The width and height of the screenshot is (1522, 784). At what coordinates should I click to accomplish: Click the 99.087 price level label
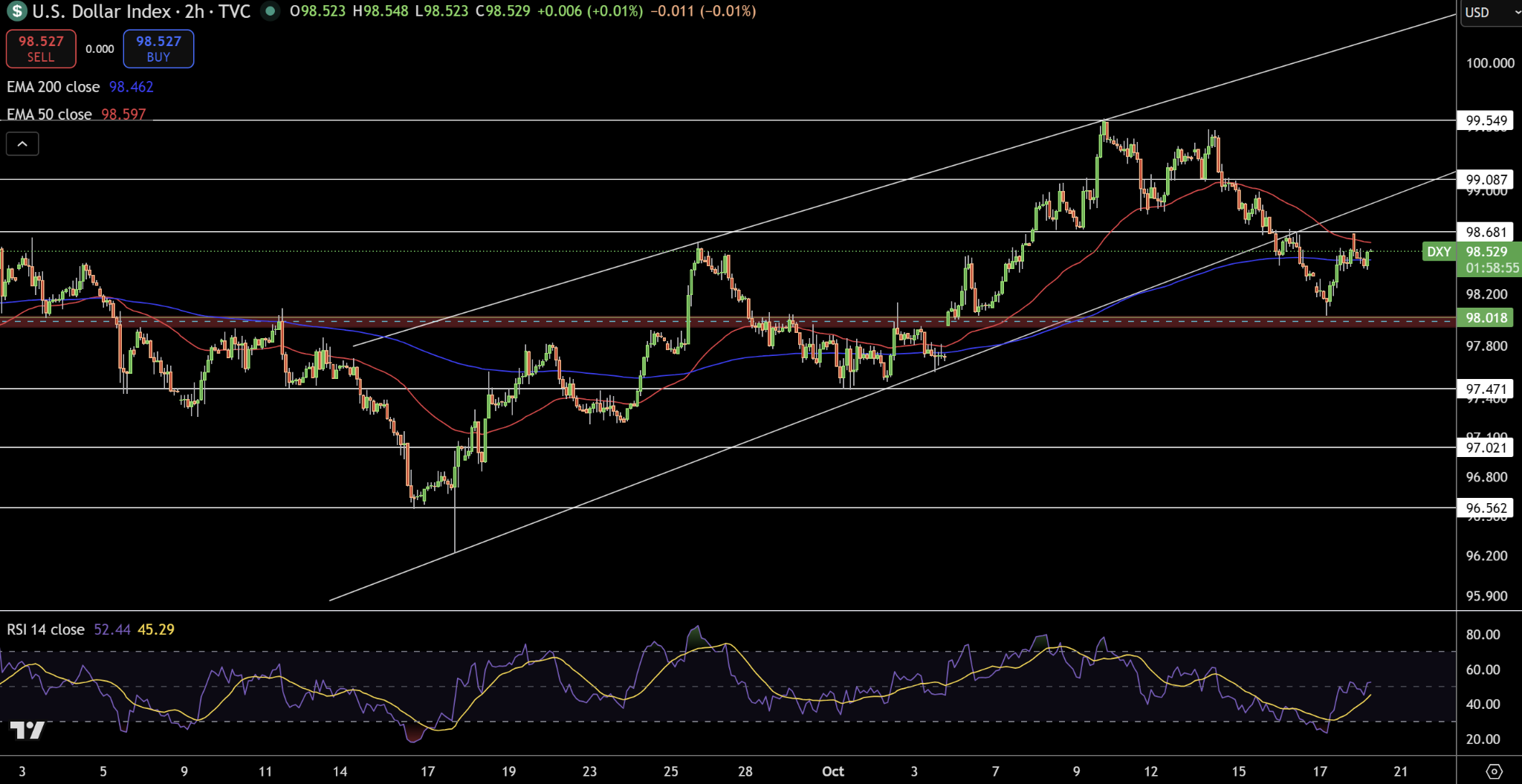click(1486, 179)
